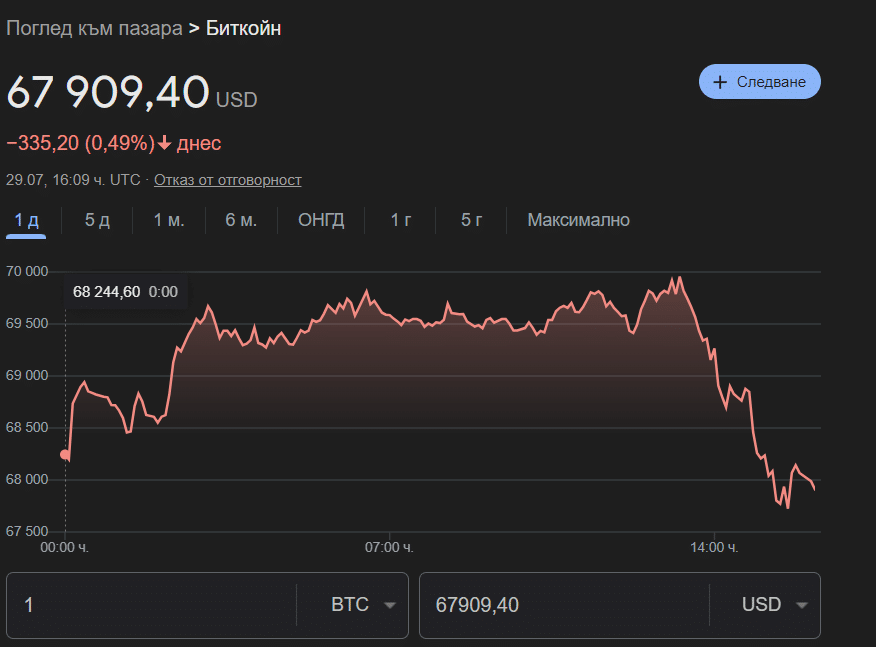Click the red down arrow next to днес
876x647 pixels.
164,144
